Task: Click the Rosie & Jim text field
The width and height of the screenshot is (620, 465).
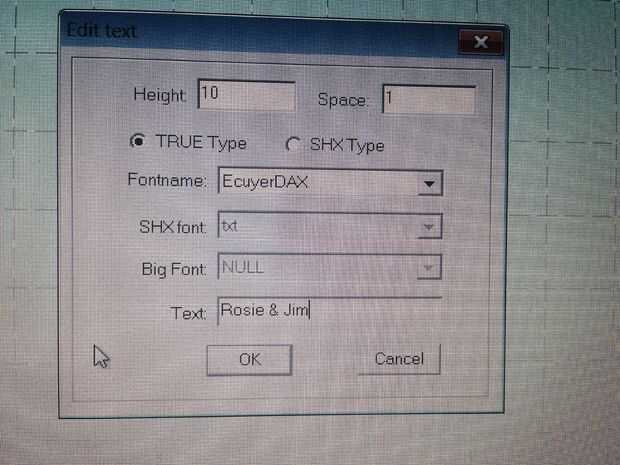Action: (x=329, y=311)
